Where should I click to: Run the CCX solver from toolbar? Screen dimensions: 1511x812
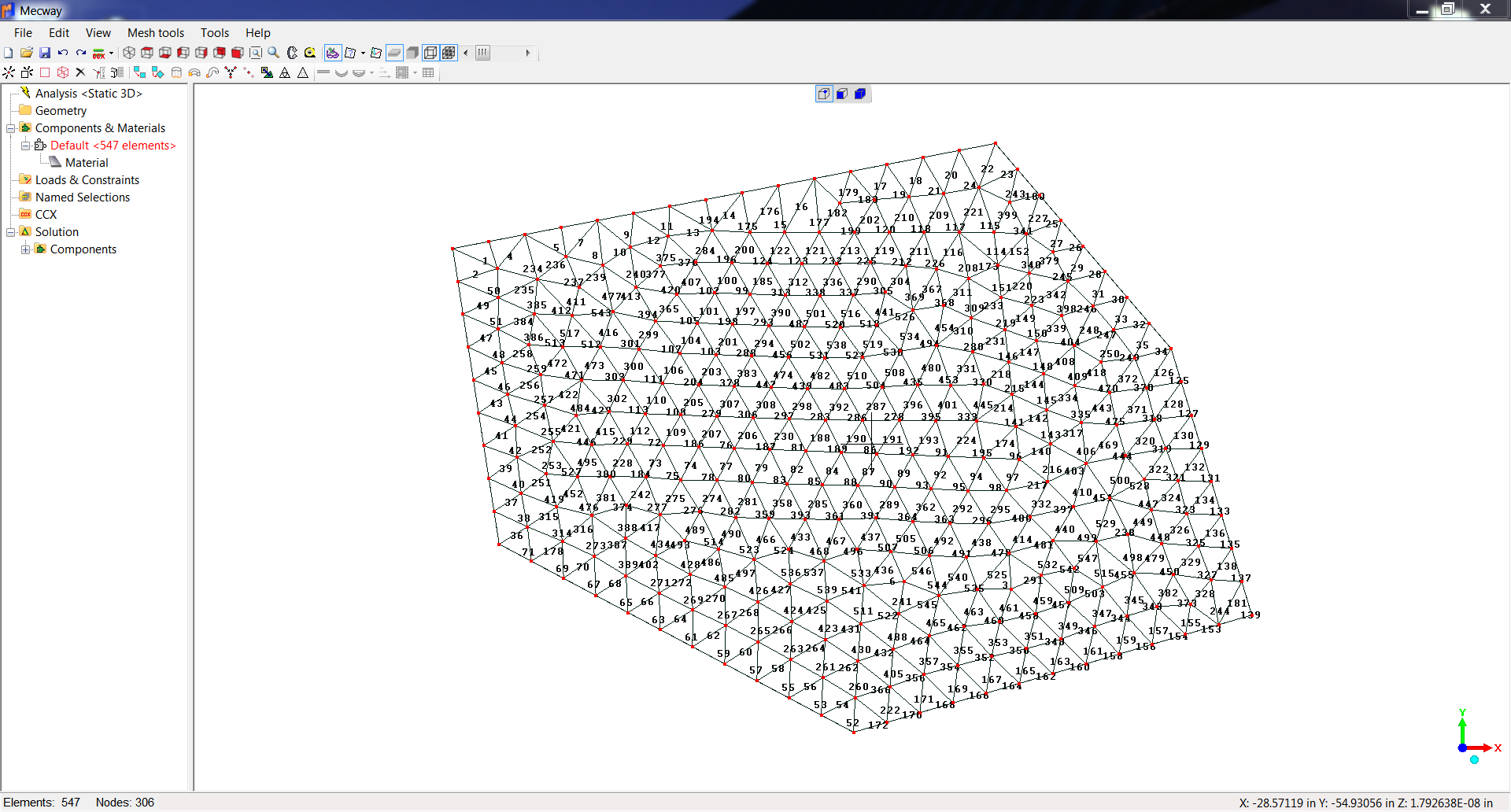click(99, 54)
